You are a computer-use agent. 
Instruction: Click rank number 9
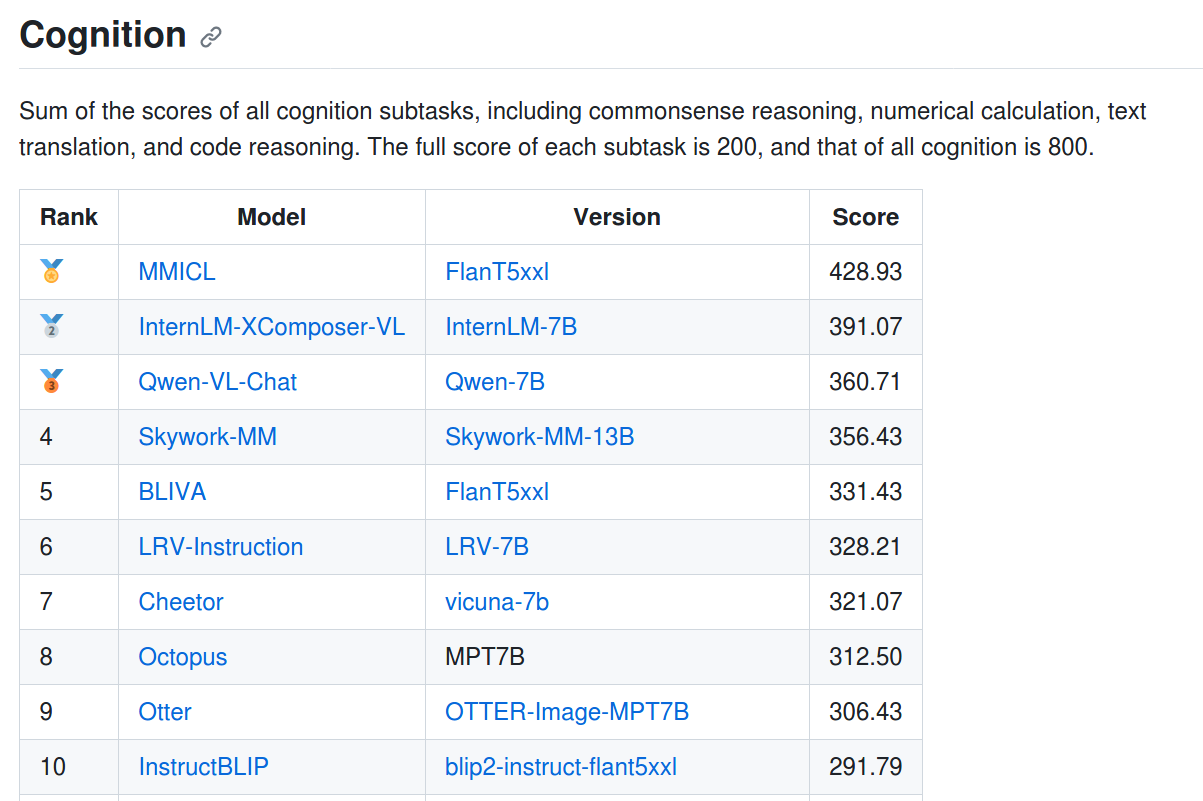tap(47, 712)
